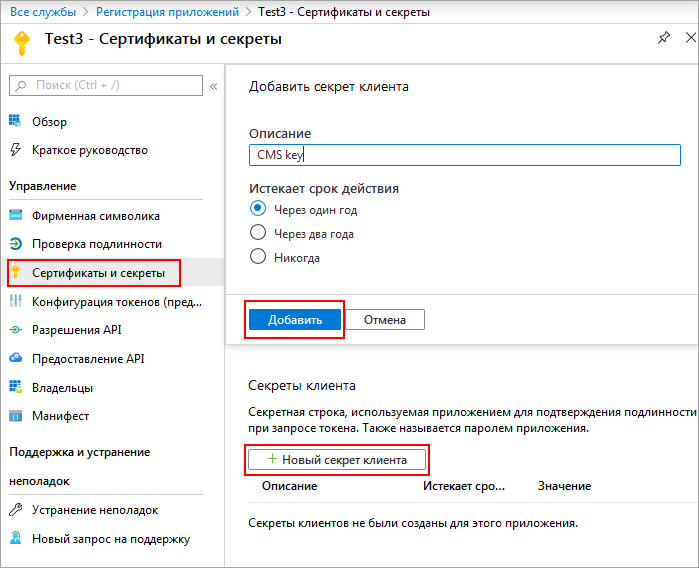Click the API permissions (Разрешения API) icon

[x=15, y=330]
